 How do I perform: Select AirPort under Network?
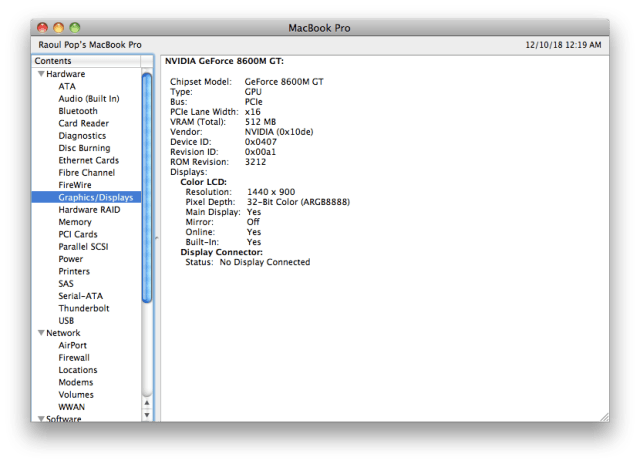point(73,345)
